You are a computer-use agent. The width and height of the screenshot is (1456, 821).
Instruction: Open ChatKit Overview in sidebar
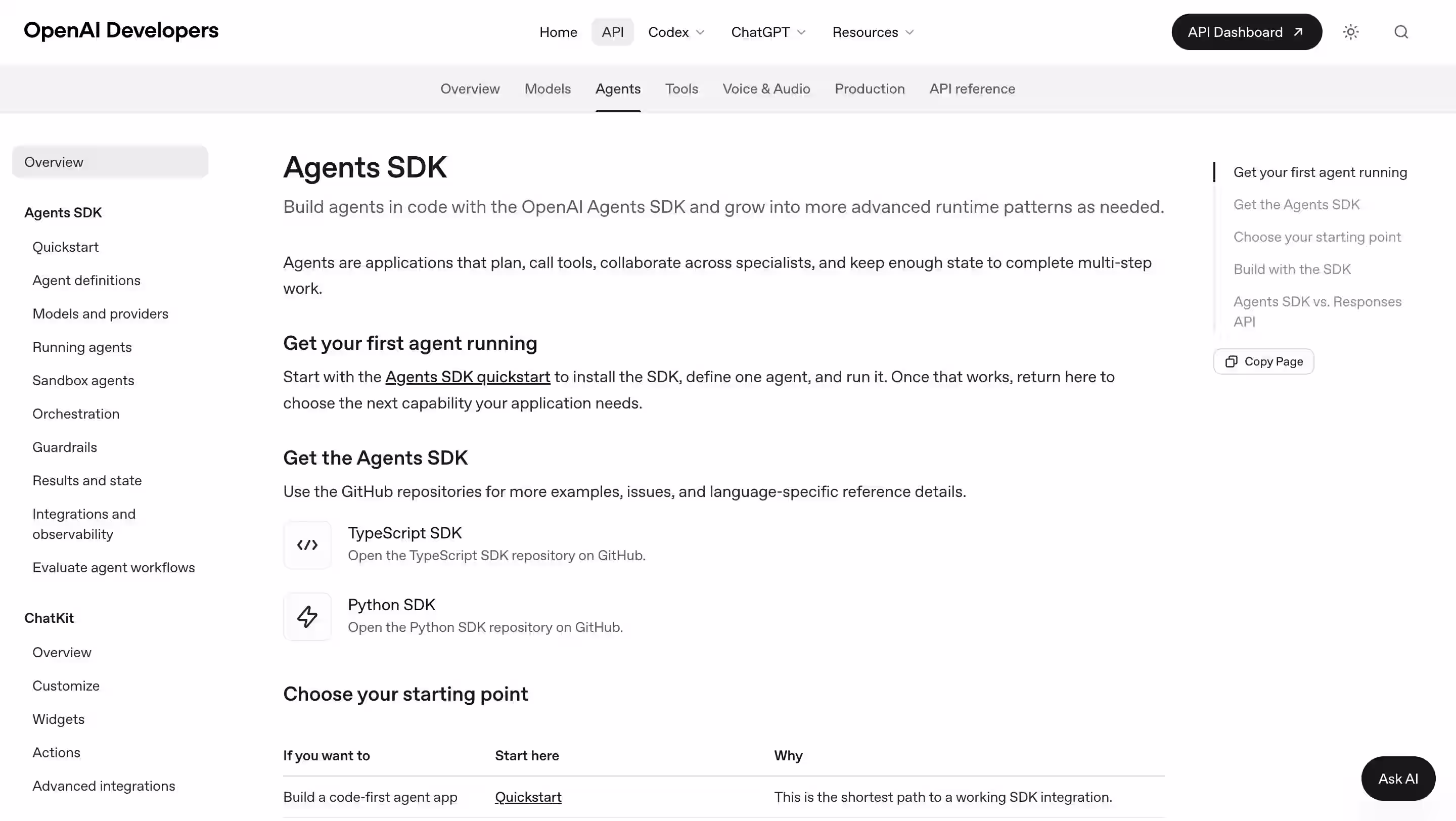[x=62, y=652]
